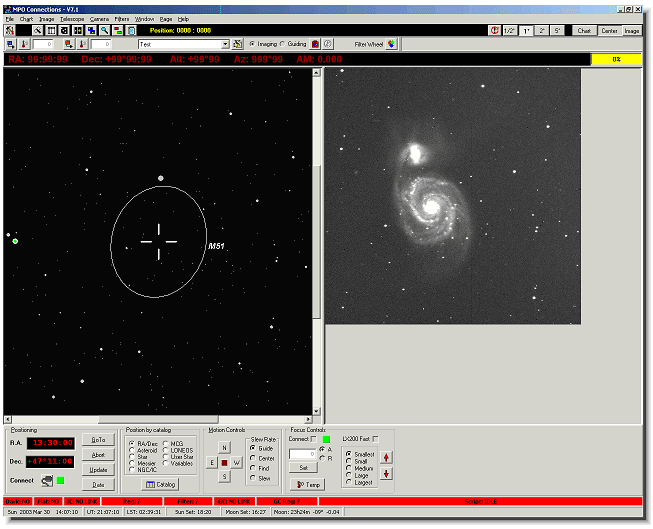The width and height of the screenshot is (653, 529).
Task: Click the first toolbar icon below File menu
Action: pyautogui.click(x=10, y=30)
